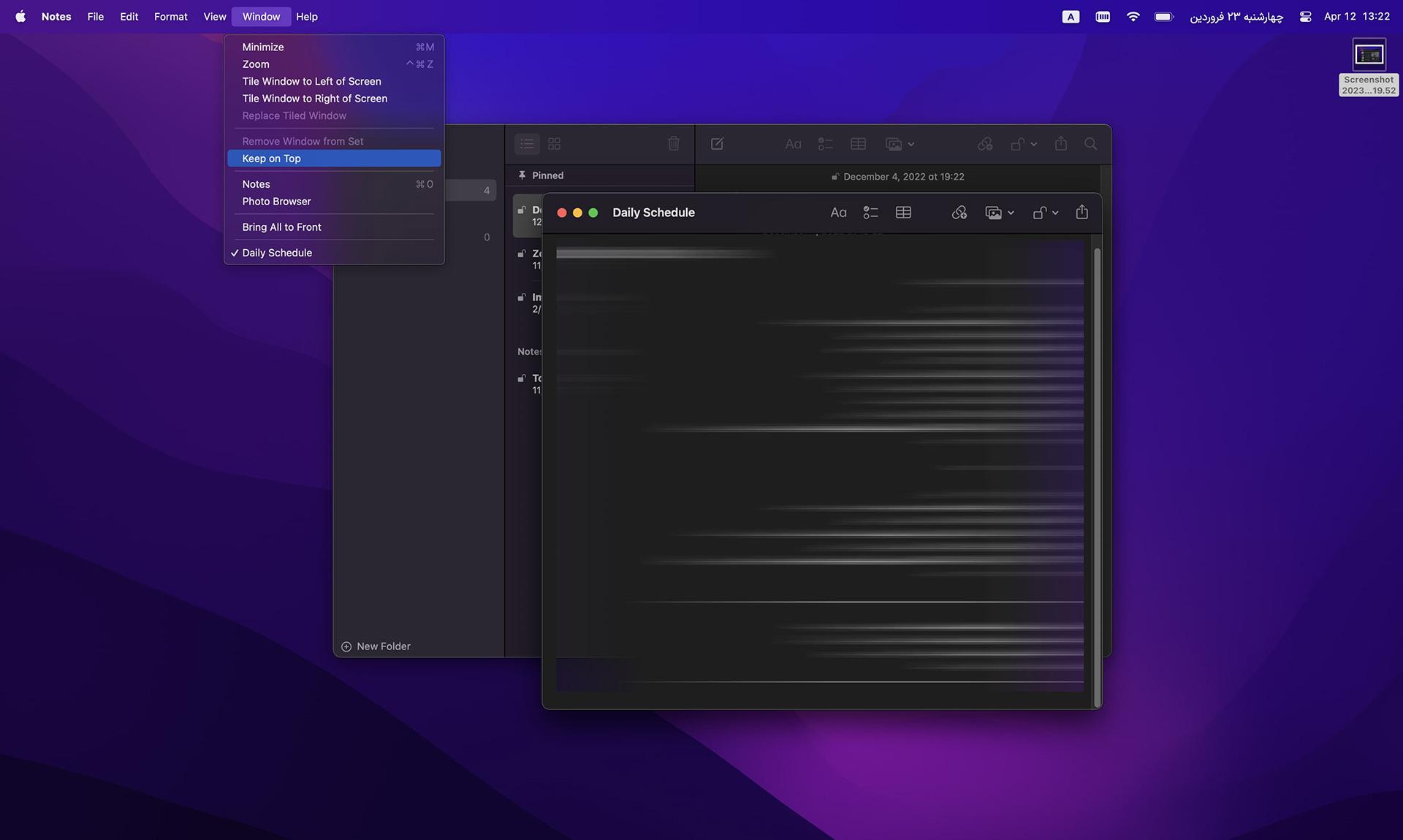Search notes with the magnifier icon
Image resolution: width=1403 pixels, height=840 pixels.
[x=1090, y=144]
